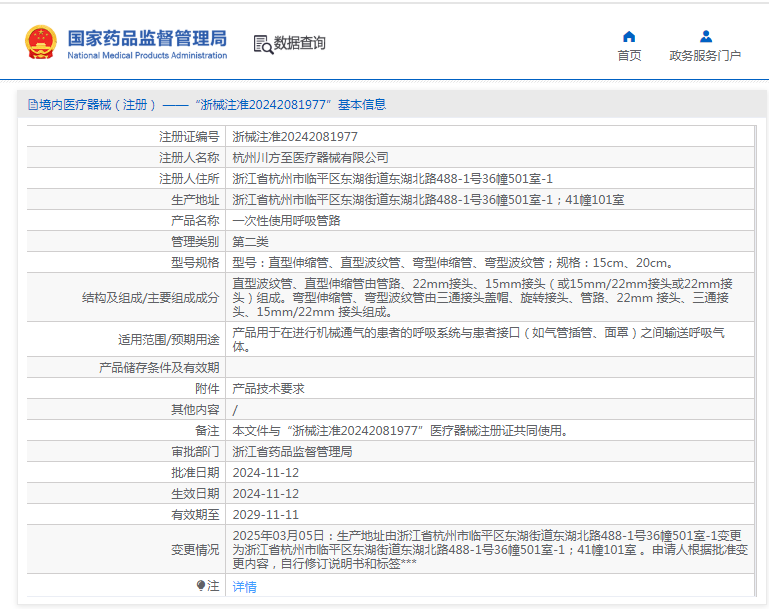Click the 第二类 management category value
The image size is (769, 609).
pos(250,242)
